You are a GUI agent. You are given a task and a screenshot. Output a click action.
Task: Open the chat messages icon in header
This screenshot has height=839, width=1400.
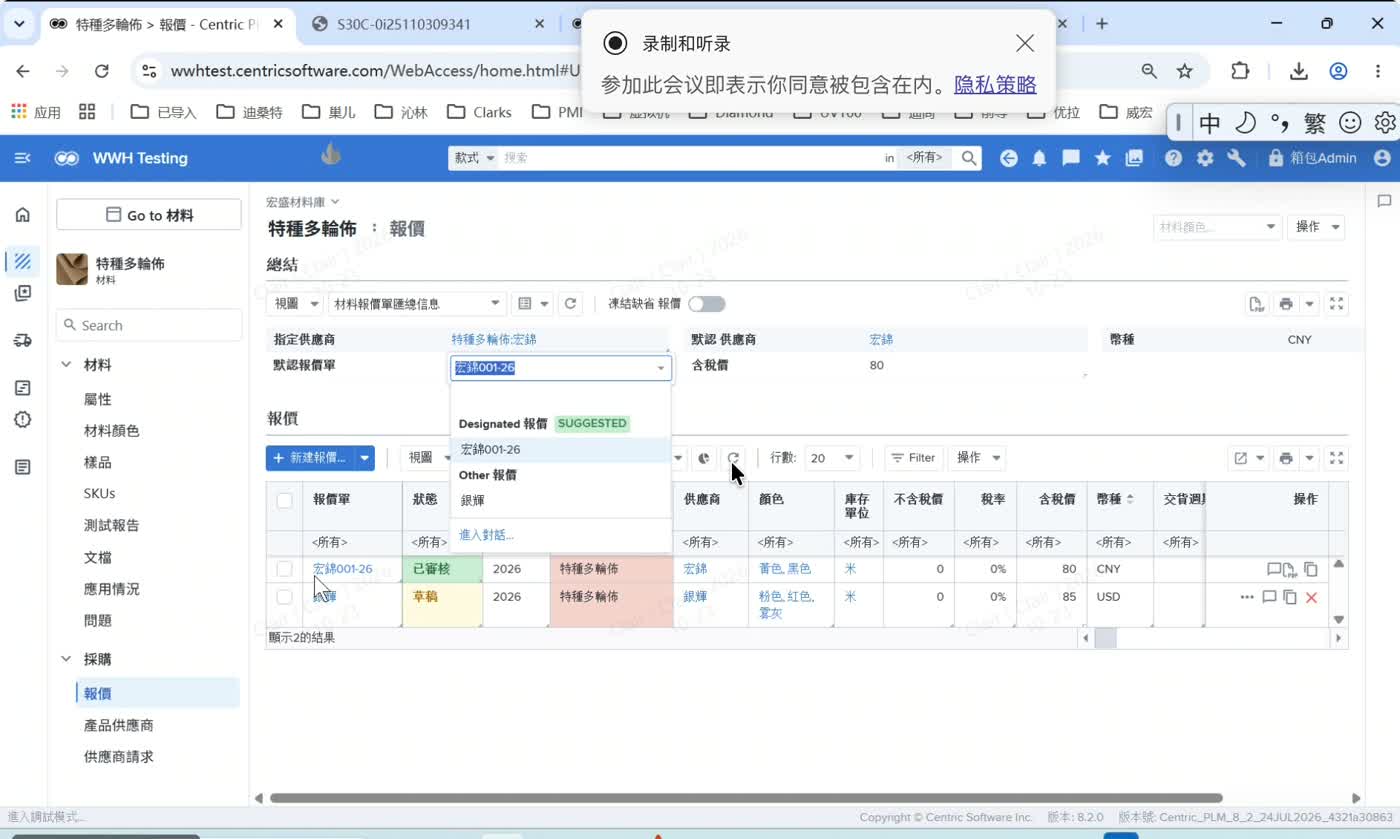click(x=1071, y=158)
